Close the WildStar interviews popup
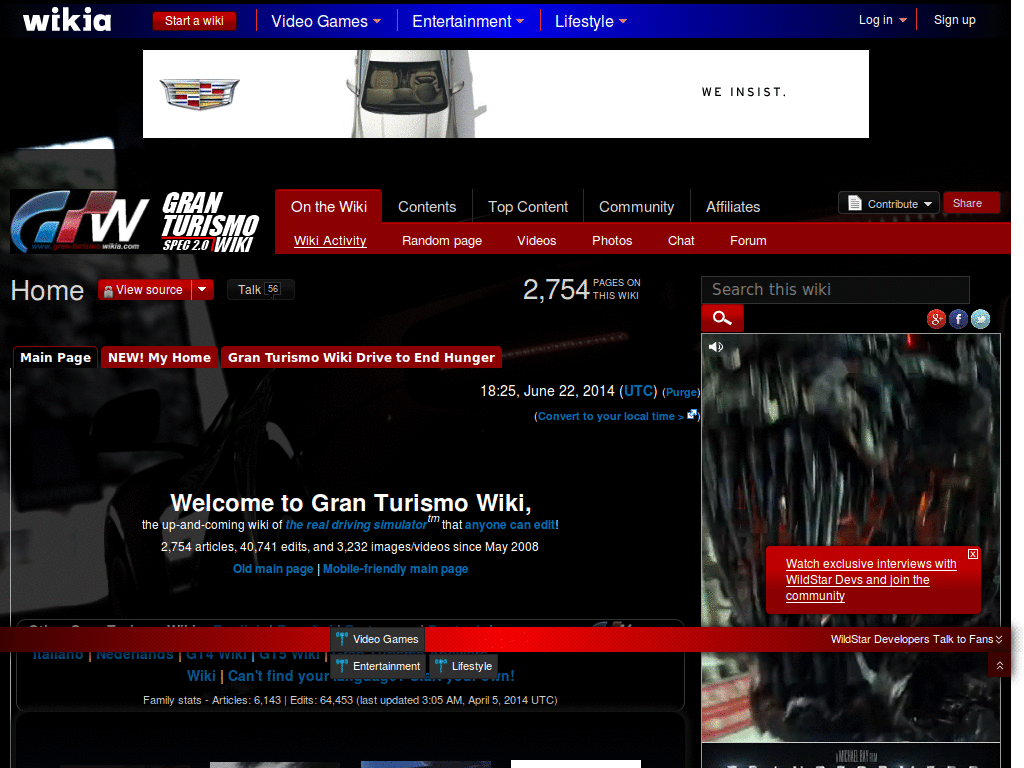Screen dimensions: 1024x768 pyautogui.click(x=973, y=554)
